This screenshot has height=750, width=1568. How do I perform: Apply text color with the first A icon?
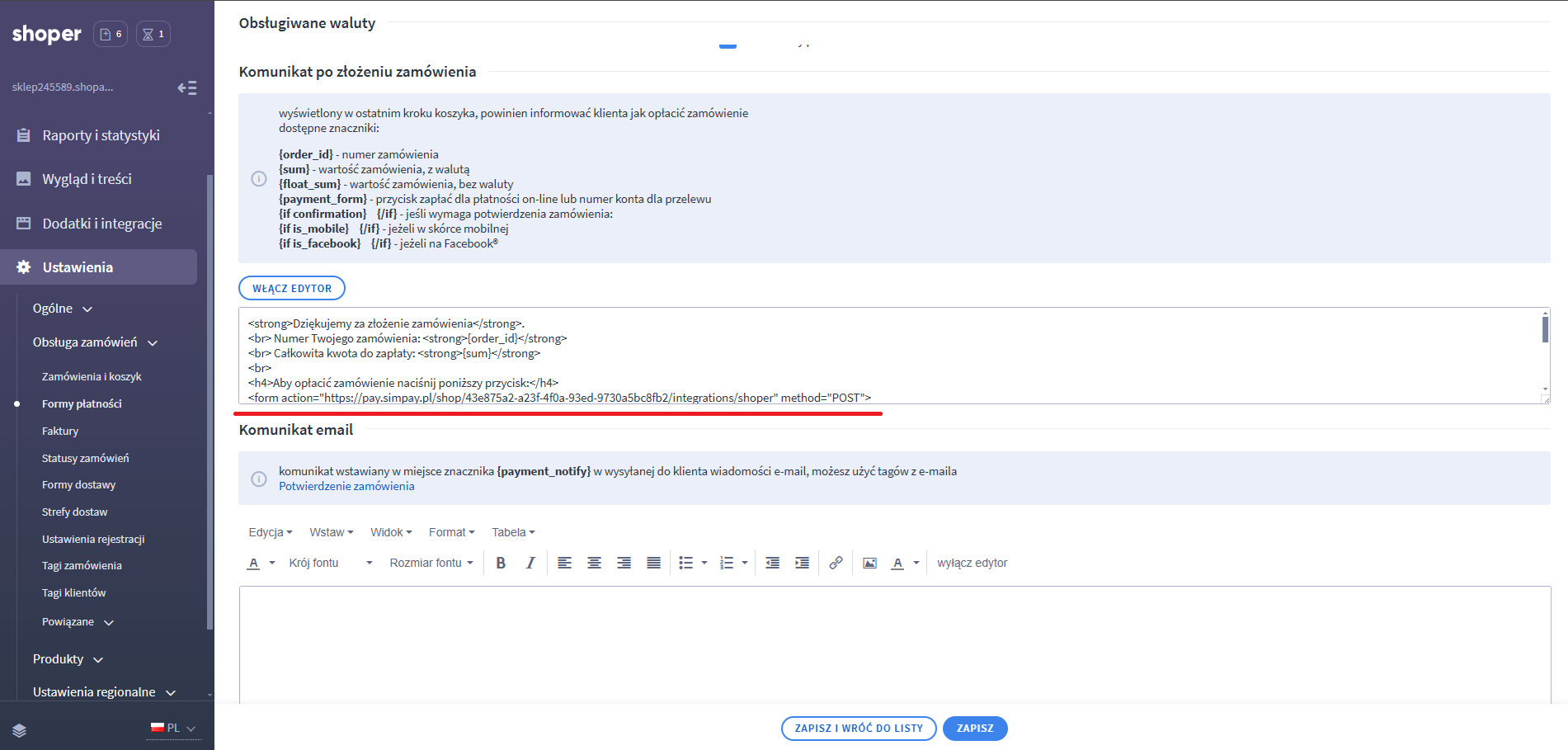coord(253,563)
